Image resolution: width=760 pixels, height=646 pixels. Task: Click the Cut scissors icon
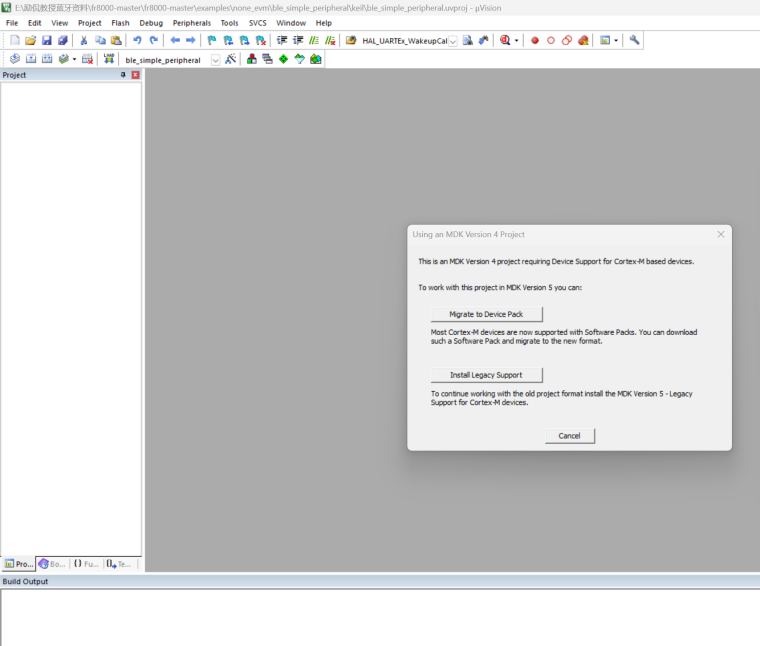84,40
